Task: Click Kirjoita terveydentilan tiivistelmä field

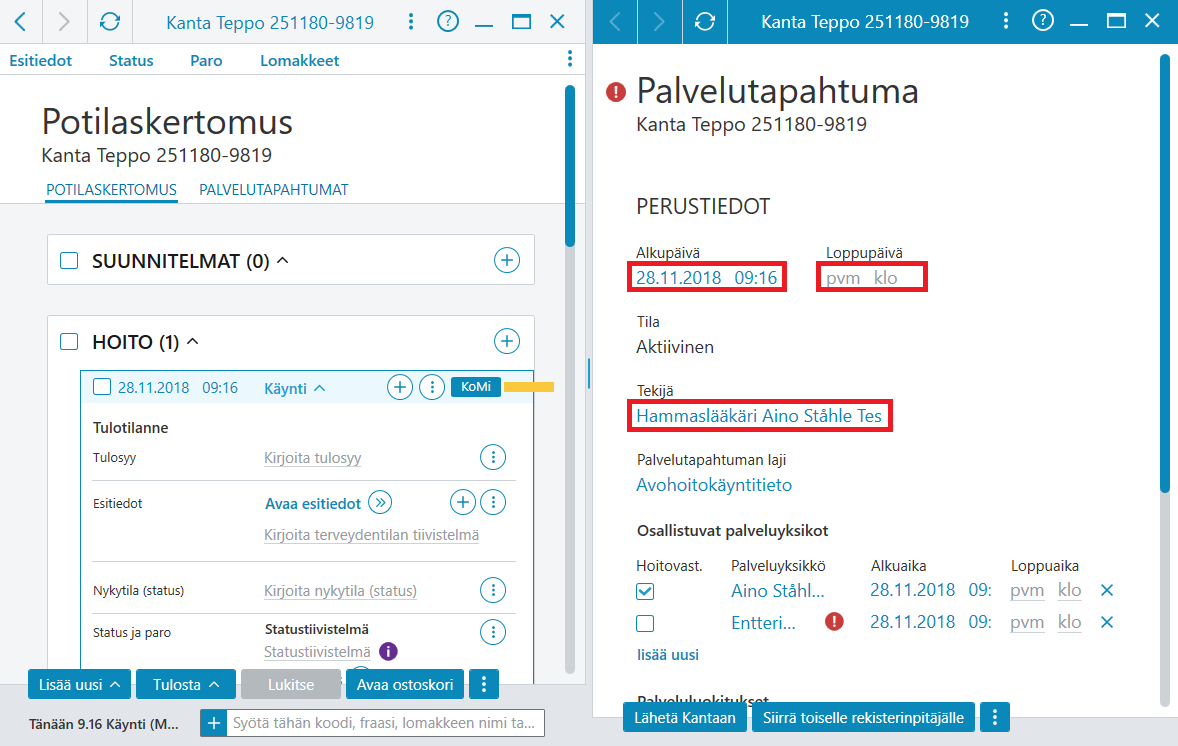Action: 371,535
